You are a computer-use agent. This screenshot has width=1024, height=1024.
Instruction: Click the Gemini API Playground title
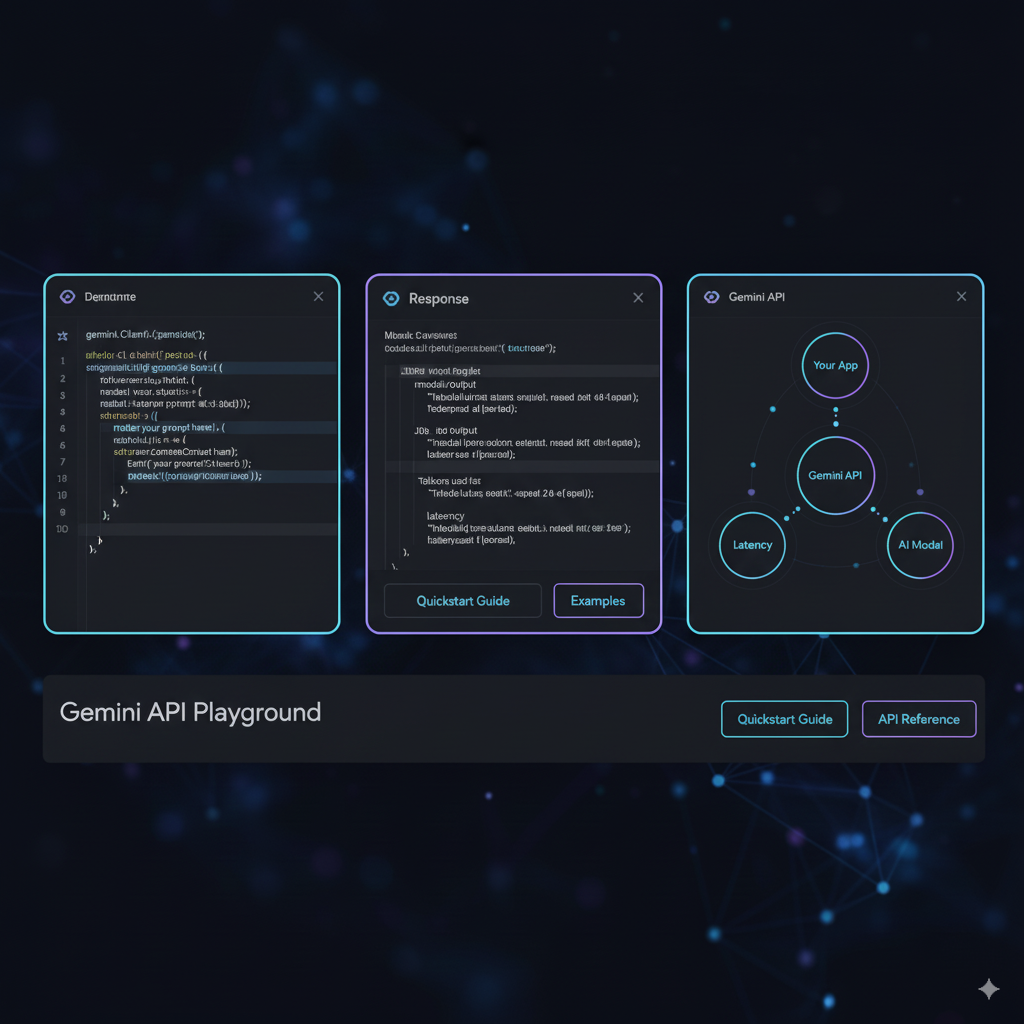tap(190, 712)
